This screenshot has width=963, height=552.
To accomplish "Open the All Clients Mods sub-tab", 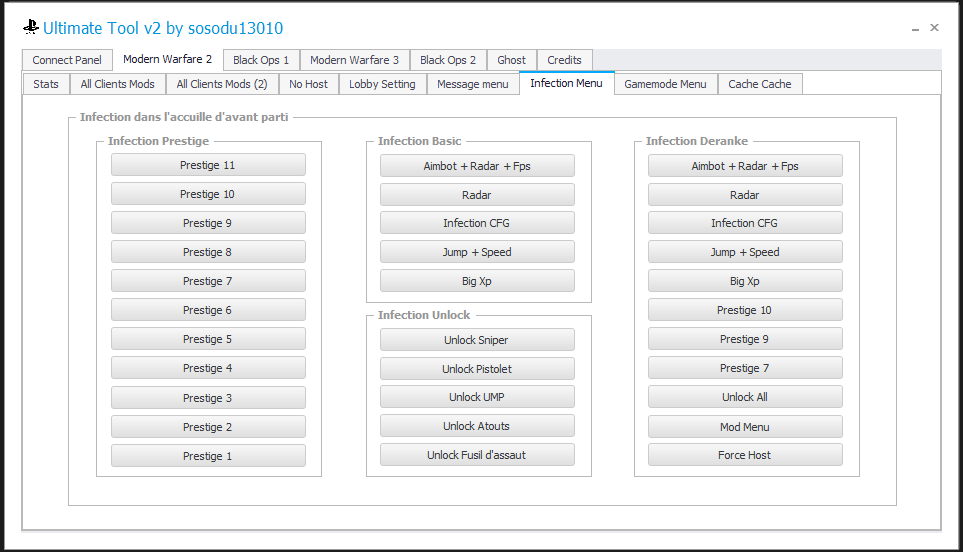I will 118,84.
